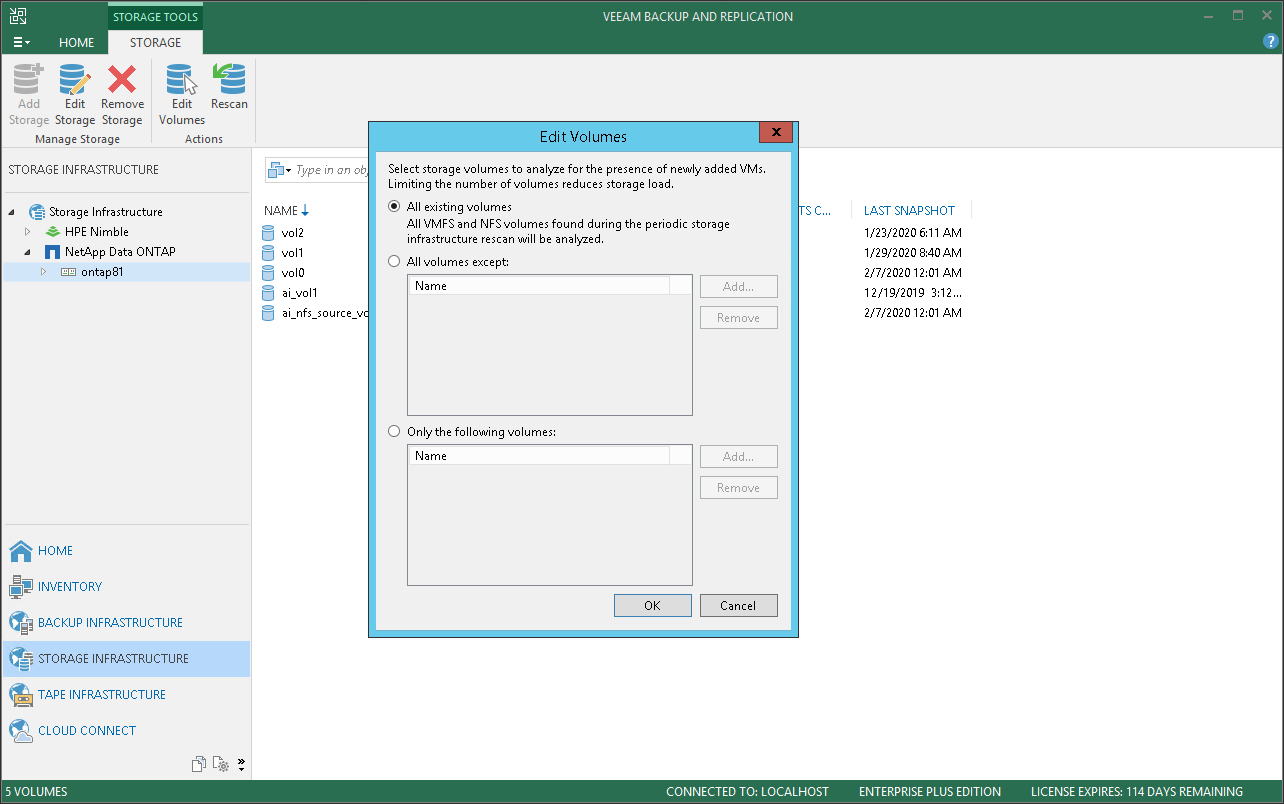The image size is (1284, 804).
Task: Click the Remove Storage red X icon
Action: [x=122, y=79]
